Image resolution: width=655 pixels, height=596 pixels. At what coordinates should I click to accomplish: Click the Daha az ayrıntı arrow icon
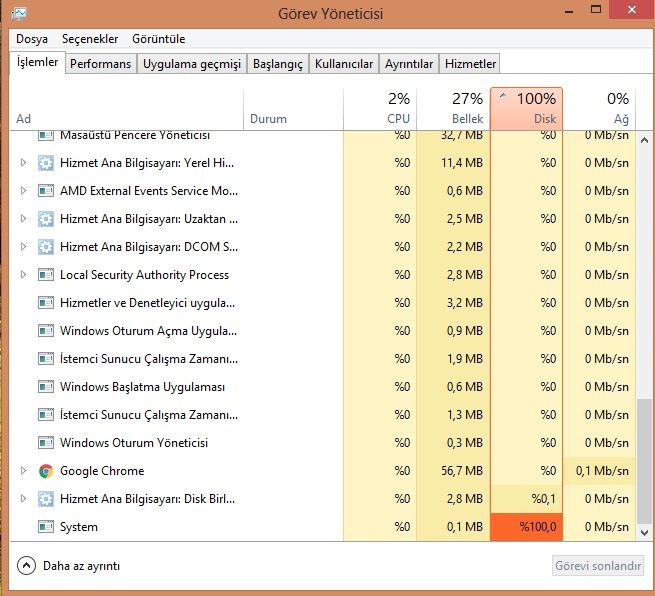tap(26, 566)
